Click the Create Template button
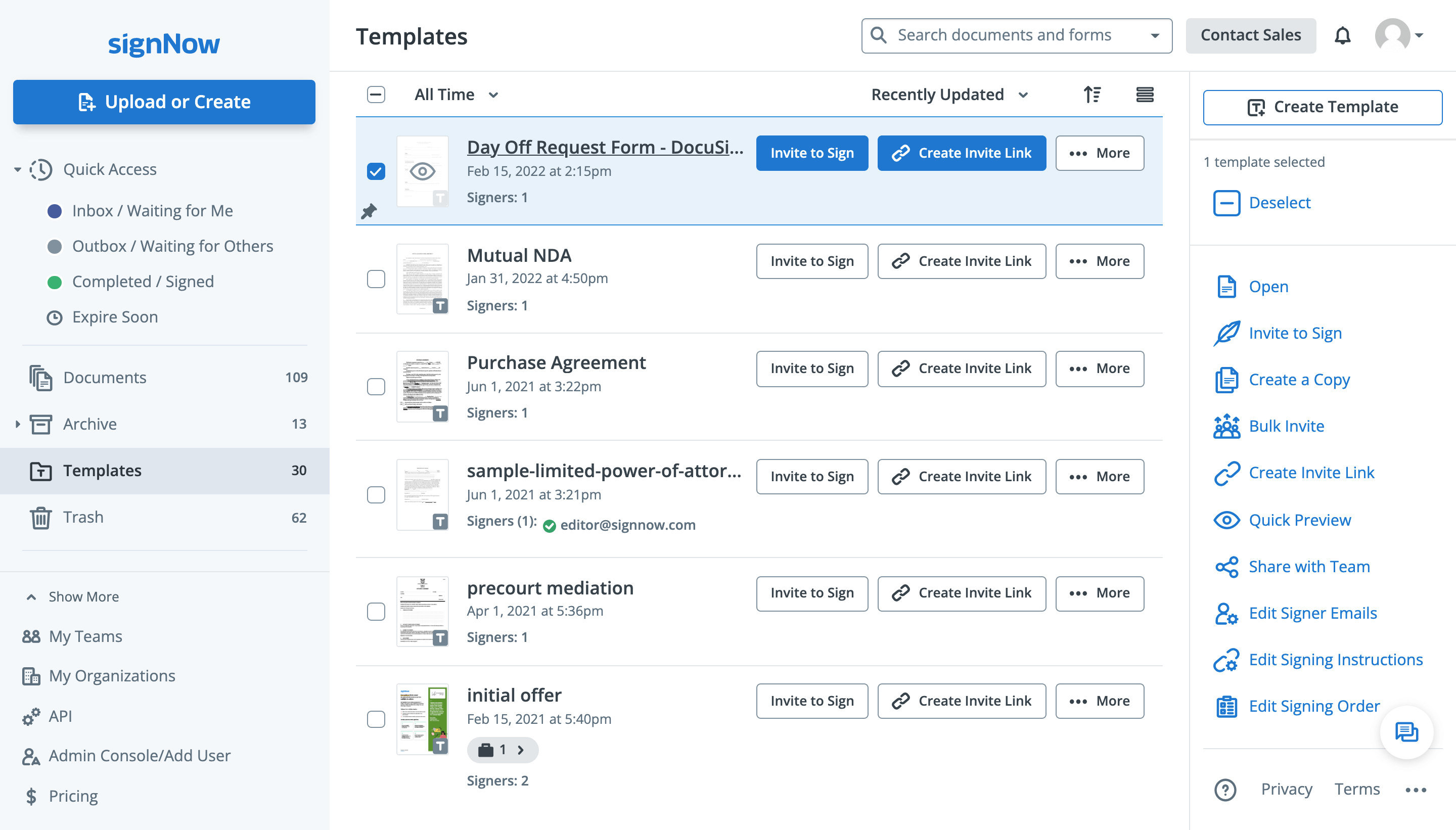 tap(1322, 107)
